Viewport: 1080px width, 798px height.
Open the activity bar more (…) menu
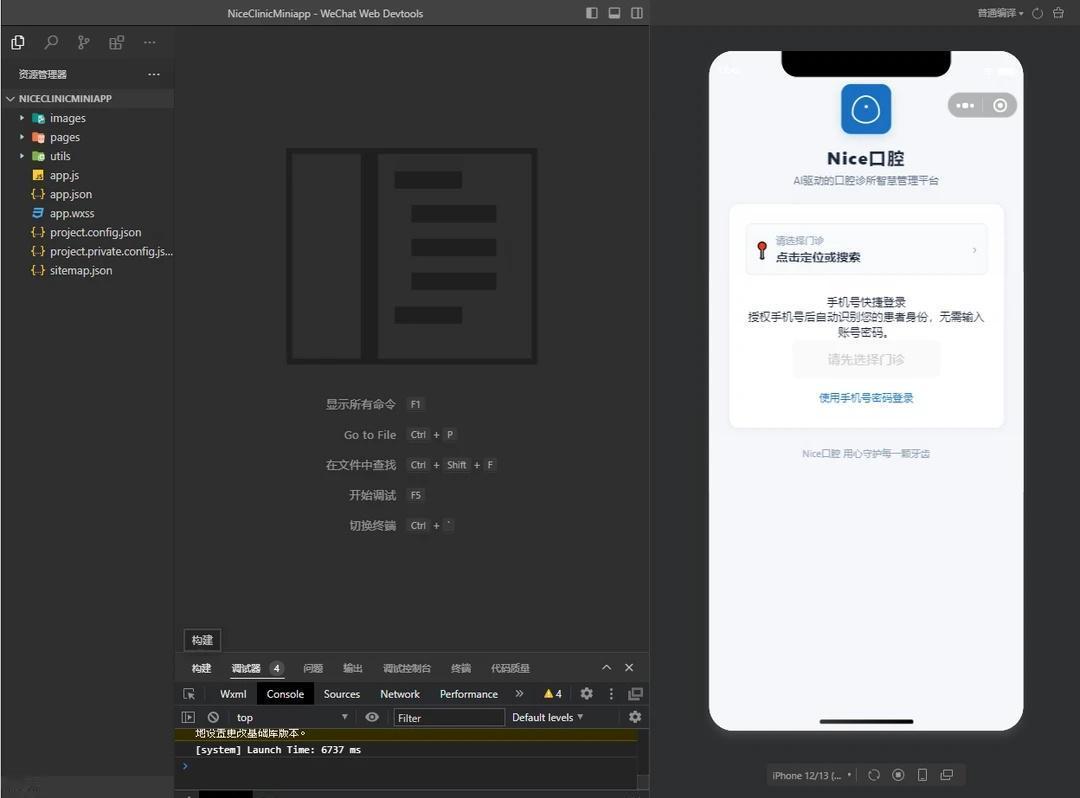pos(149,43)
